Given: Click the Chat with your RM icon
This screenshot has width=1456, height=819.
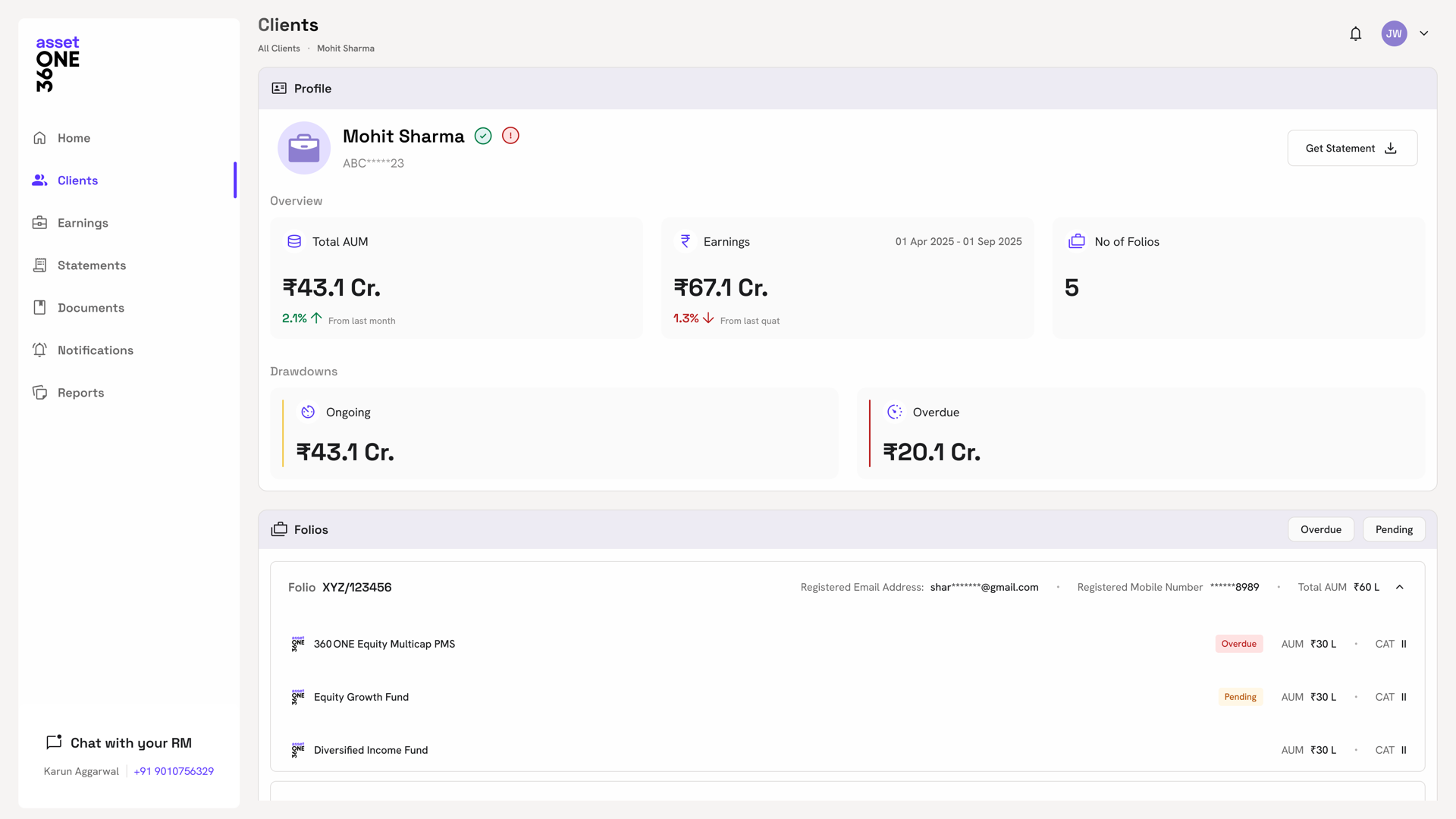Looking at the screenshot, I should point(54,742).
